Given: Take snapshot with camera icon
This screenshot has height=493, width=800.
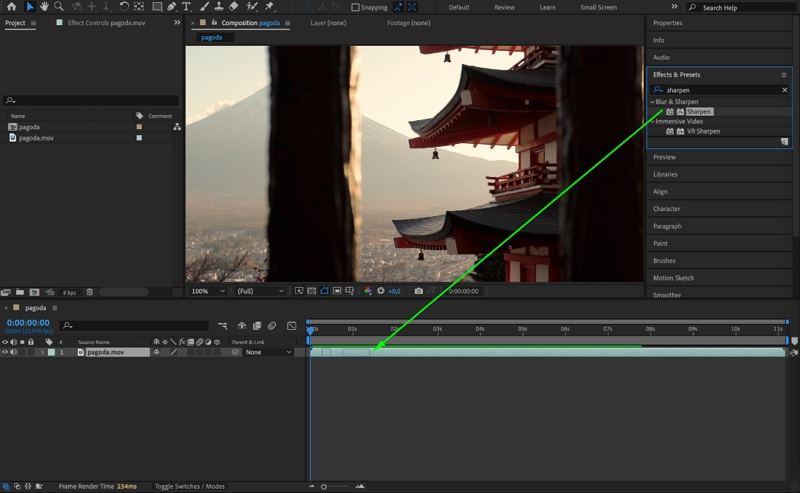Looking at the screenshot, I should (417, 291).
